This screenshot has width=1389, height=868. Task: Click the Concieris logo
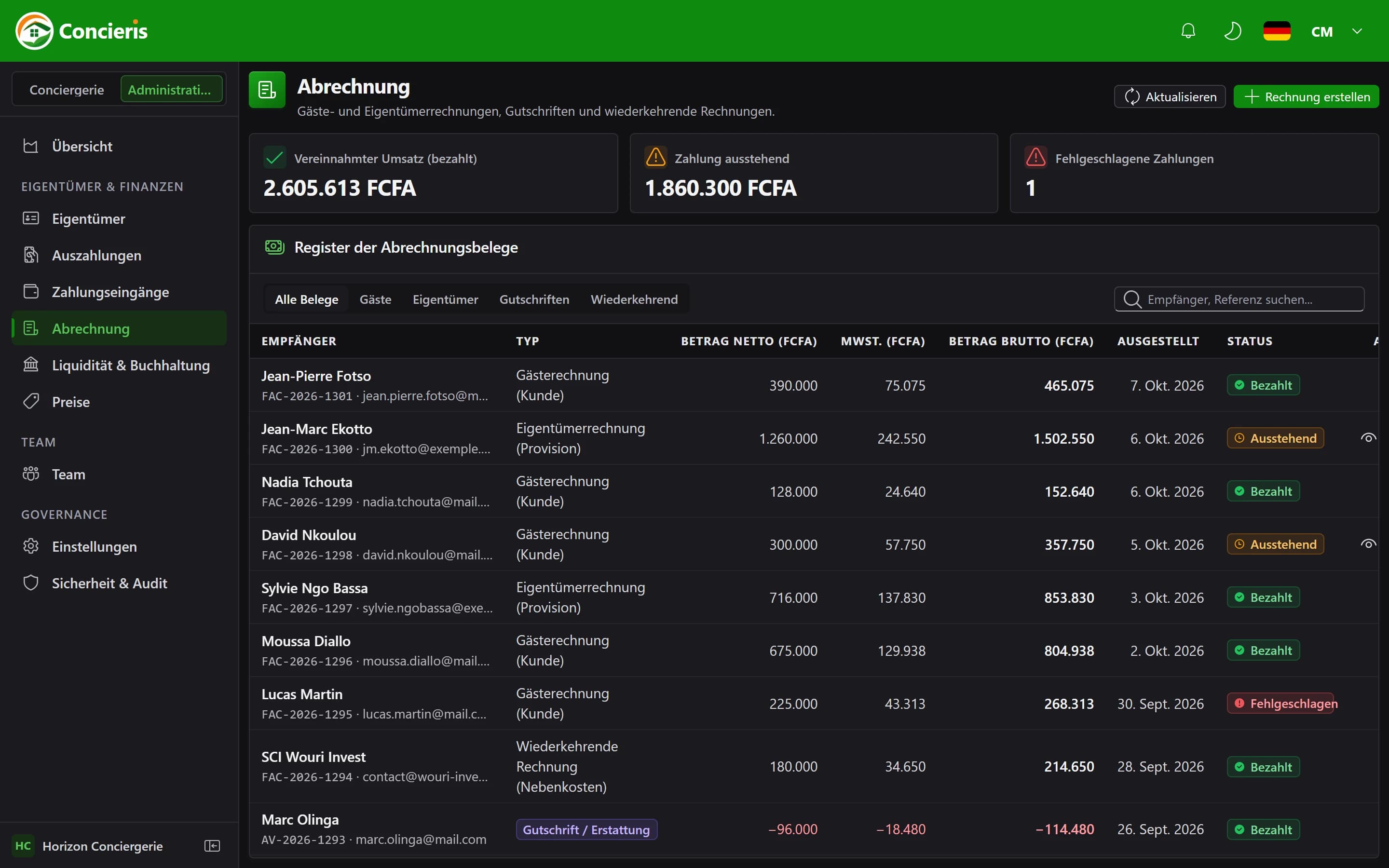click(x=82, y=31)
